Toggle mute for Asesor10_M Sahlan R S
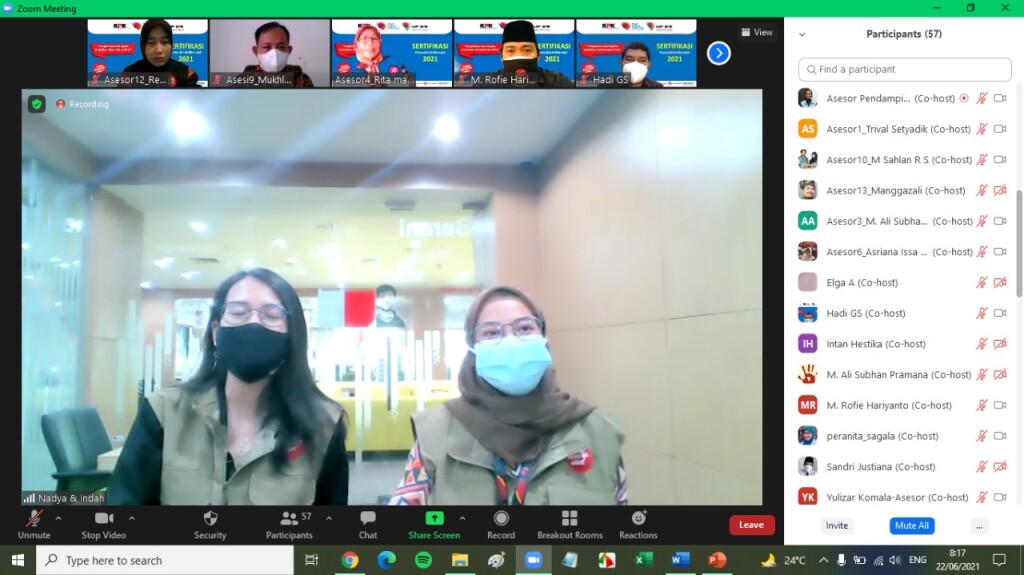Viewport: 1024px width, 575px height. (982, 159)
